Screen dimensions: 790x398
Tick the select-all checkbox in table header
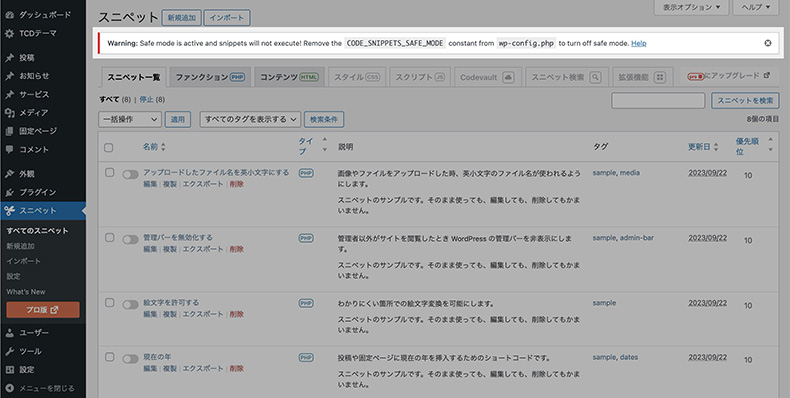108,148
